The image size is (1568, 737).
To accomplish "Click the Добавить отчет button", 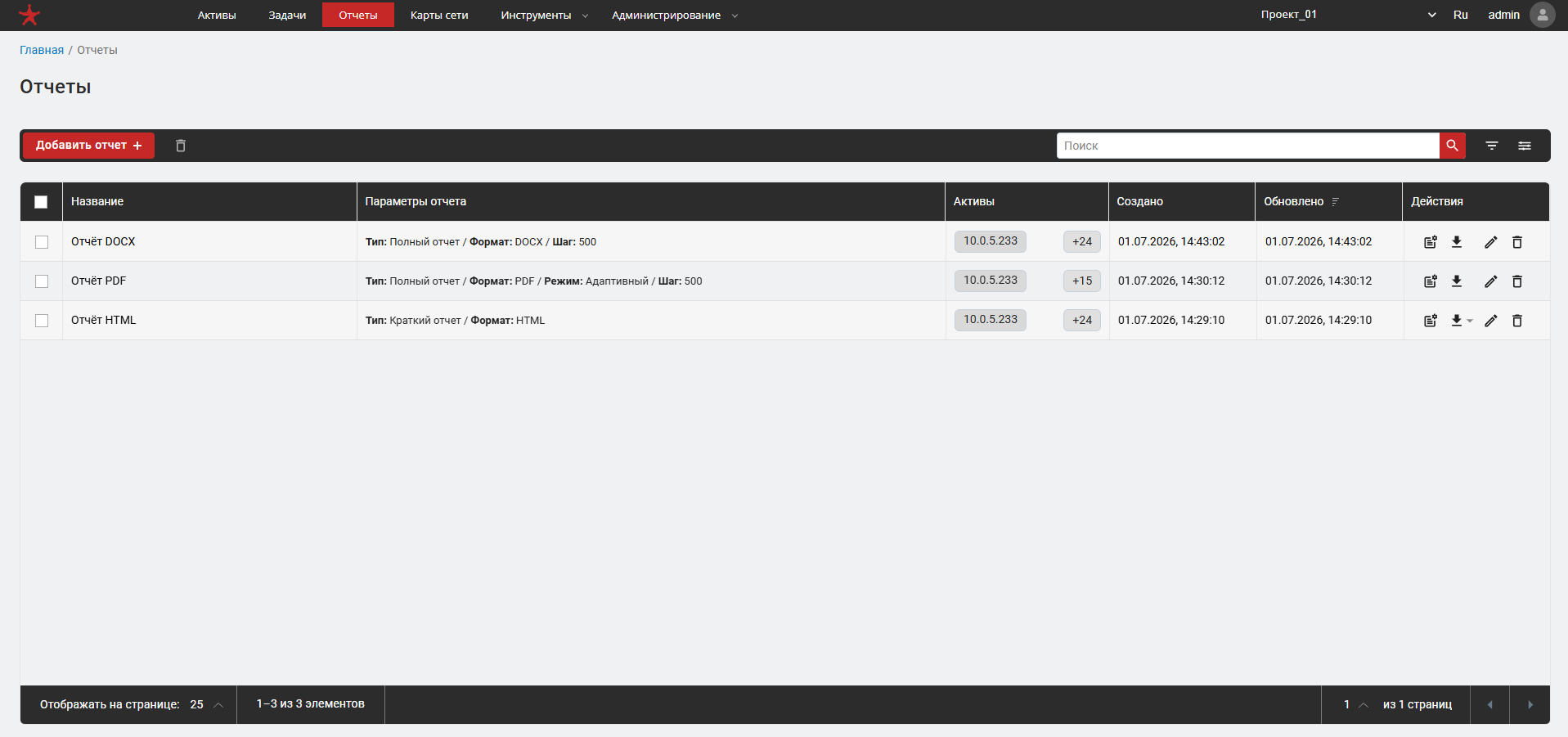I will pyautogui.click(x=88, y=146).
